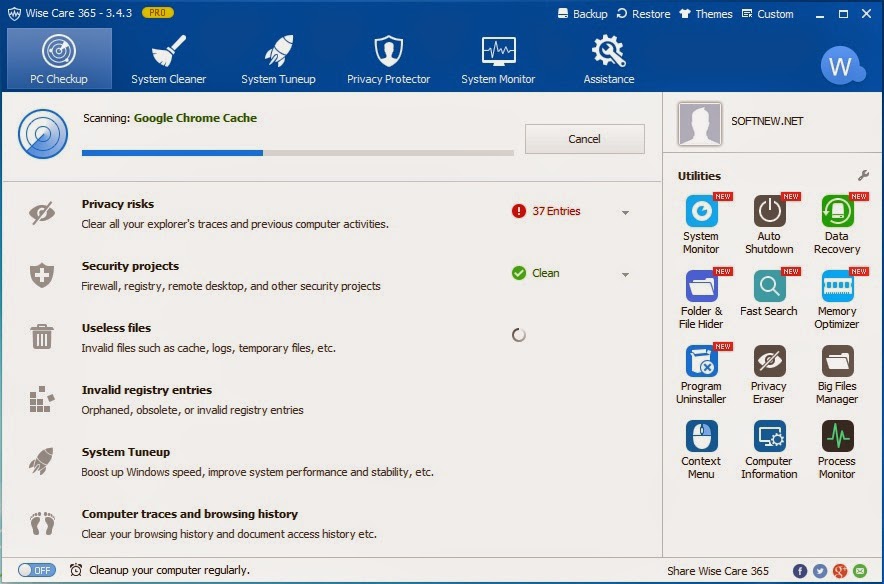Click 'Cleanup your computer regularly.' text

click(x=169, y=570)
